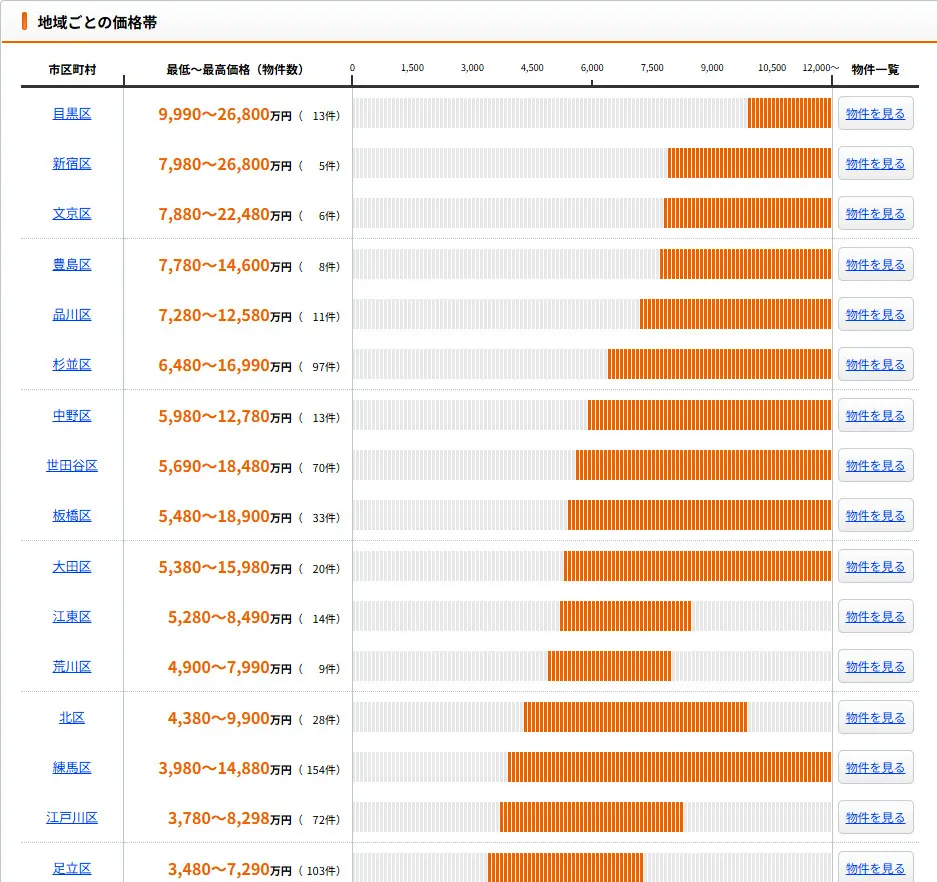Select 物件を見る button for 板橋区

[875, 515]
